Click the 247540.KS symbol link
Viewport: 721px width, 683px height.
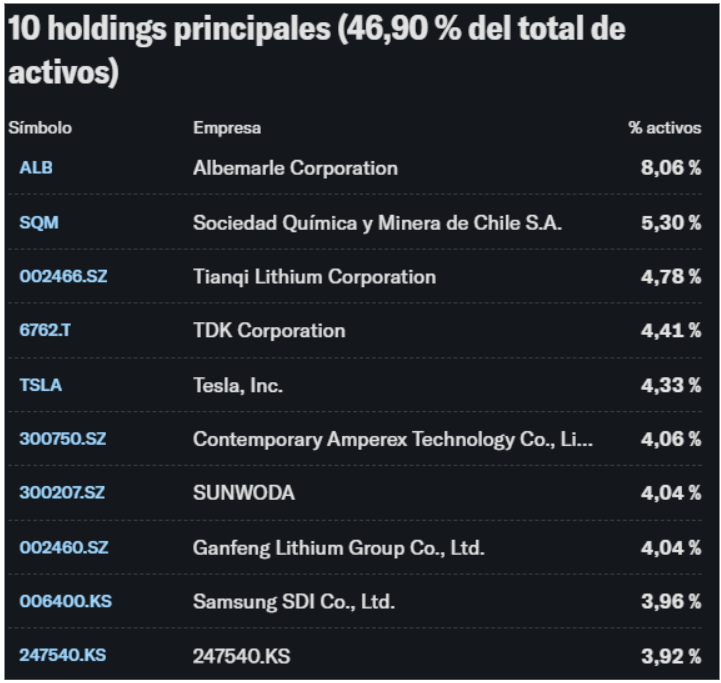point(62,655)
